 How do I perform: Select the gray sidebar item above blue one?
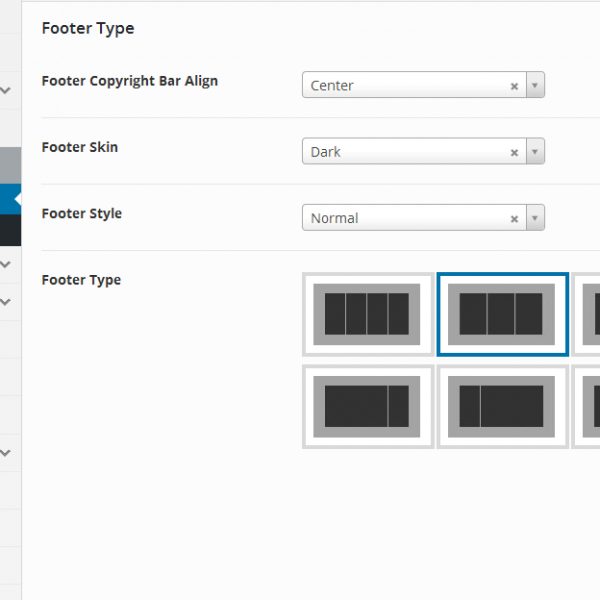click(x=8, y=165)
